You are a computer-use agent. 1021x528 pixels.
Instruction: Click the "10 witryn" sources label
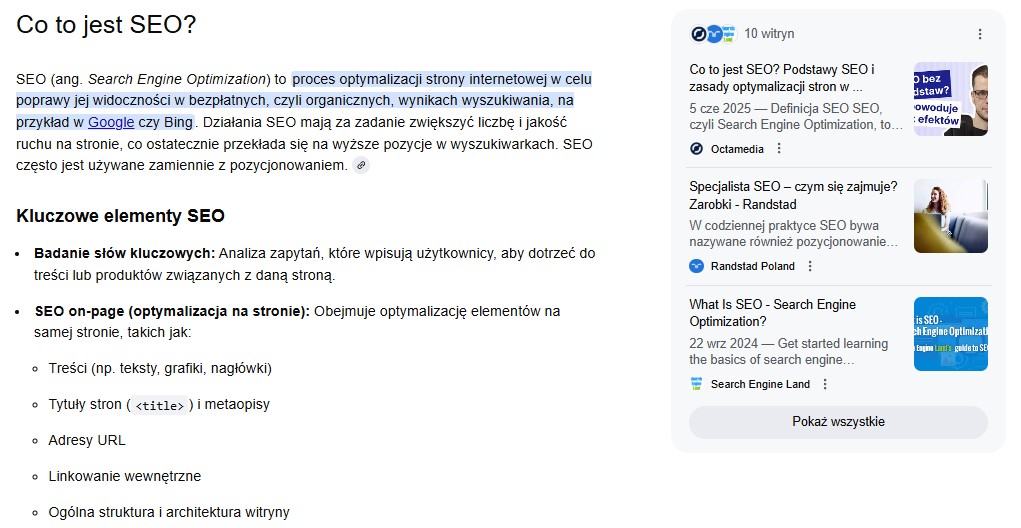click(769, 34)
